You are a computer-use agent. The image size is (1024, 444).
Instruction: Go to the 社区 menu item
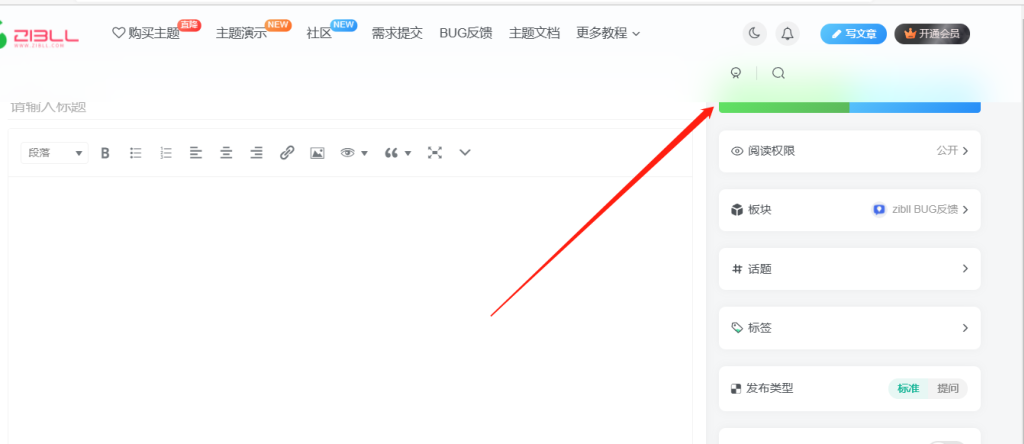tap(319, 33)
